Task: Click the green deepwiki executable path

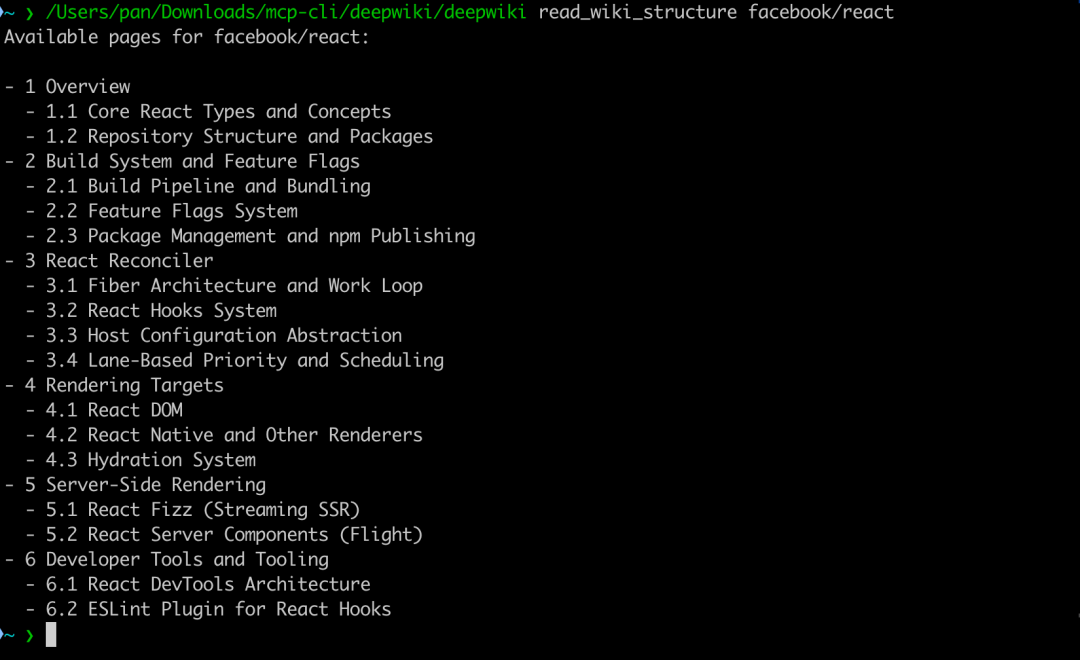Action: point(287,12)
